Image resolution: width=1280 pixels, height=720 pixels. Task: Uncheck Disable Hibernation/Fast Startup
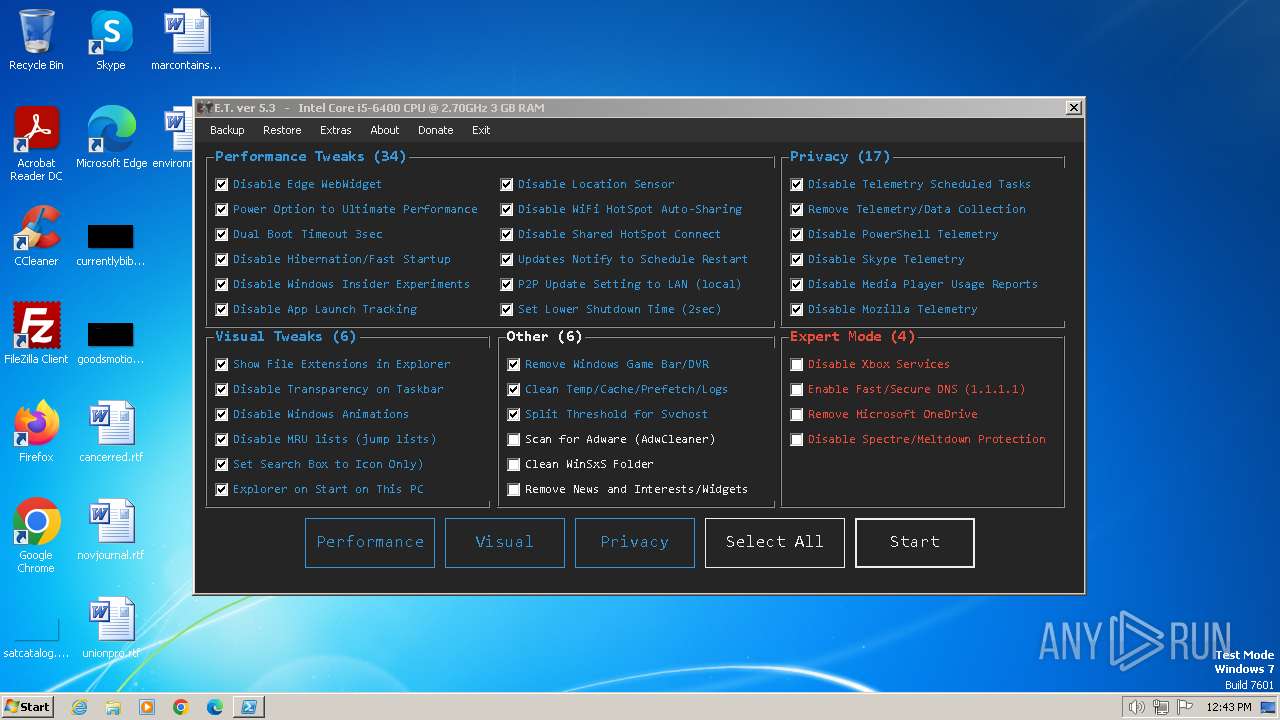(x=222, y=259)
